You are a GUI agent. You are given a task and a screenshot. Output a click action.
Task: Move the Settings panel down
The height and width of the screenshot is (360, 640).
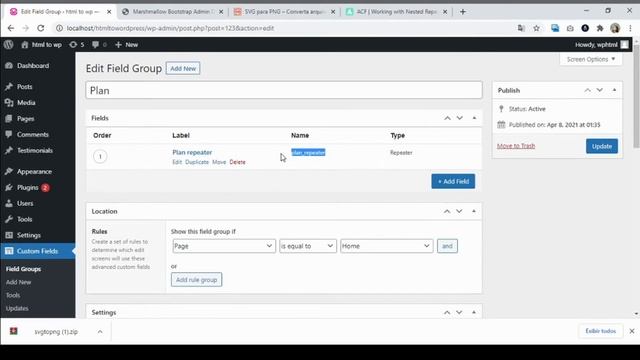(x=459, y=312)
